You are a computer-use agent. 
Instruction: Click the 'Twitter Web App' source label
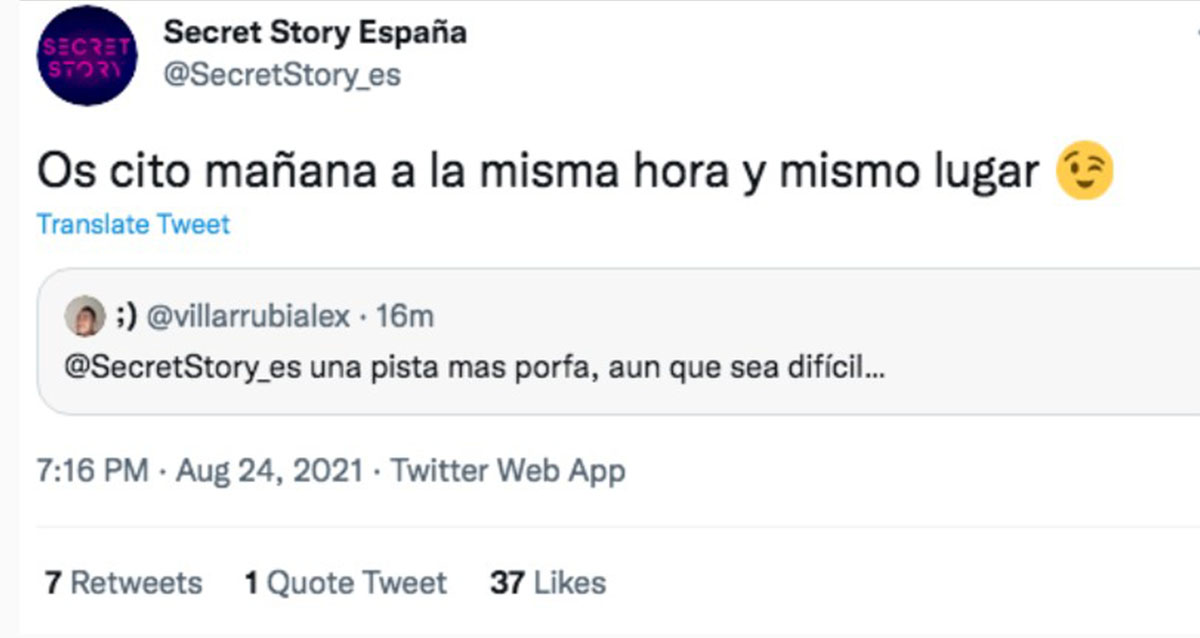pyautogui.click(x=507, y=470)
